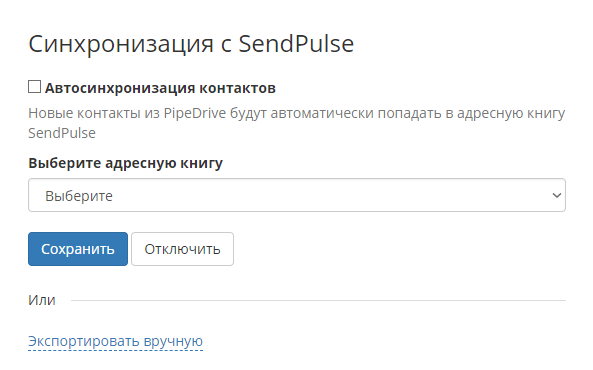The width and height of the screenshot is (593, 370).
Task: Open the Экспортировать вручную link
Action: coord(115,341)
